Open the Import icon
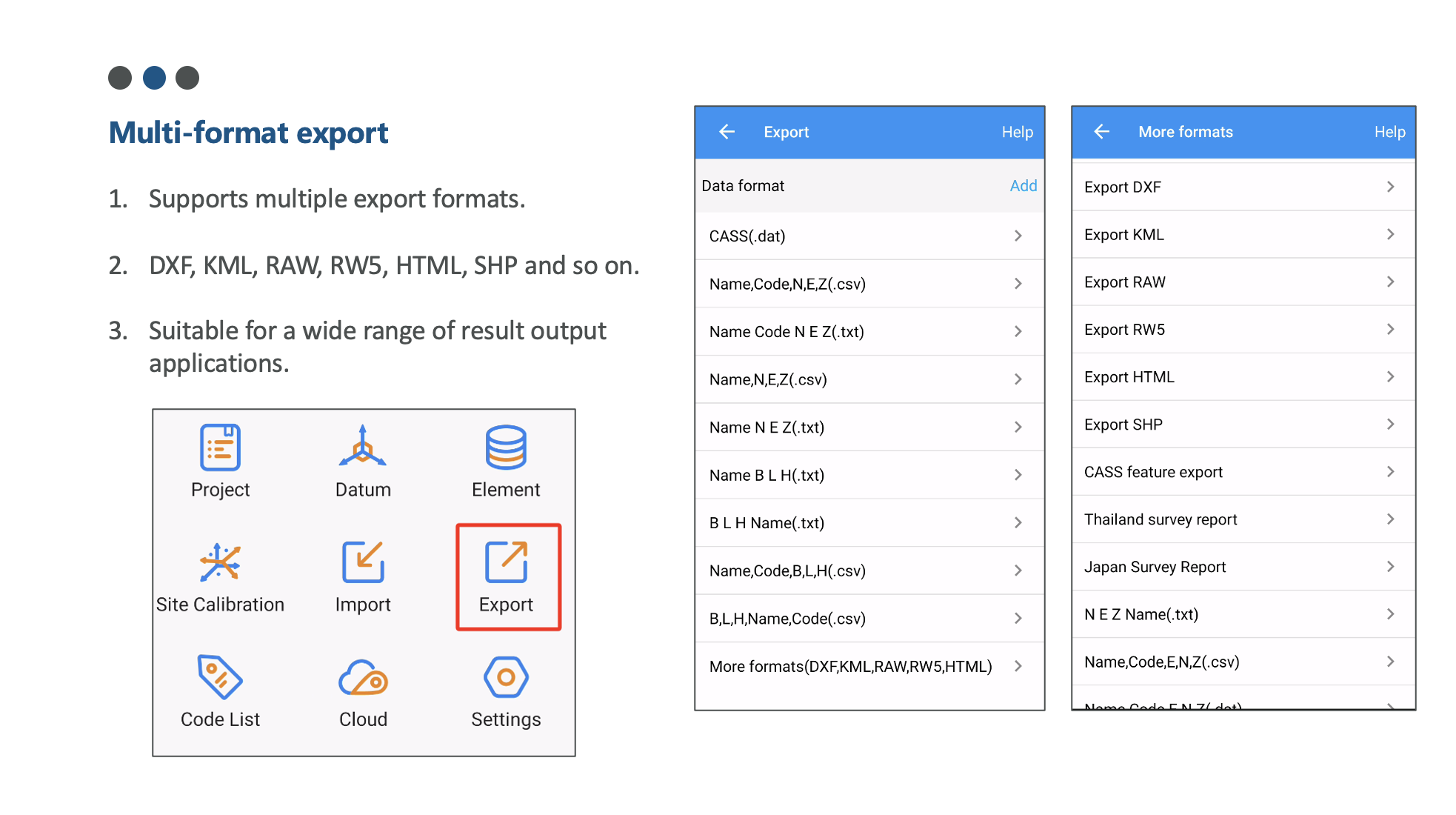This screenshot has width=1456, height=815. 362,562
